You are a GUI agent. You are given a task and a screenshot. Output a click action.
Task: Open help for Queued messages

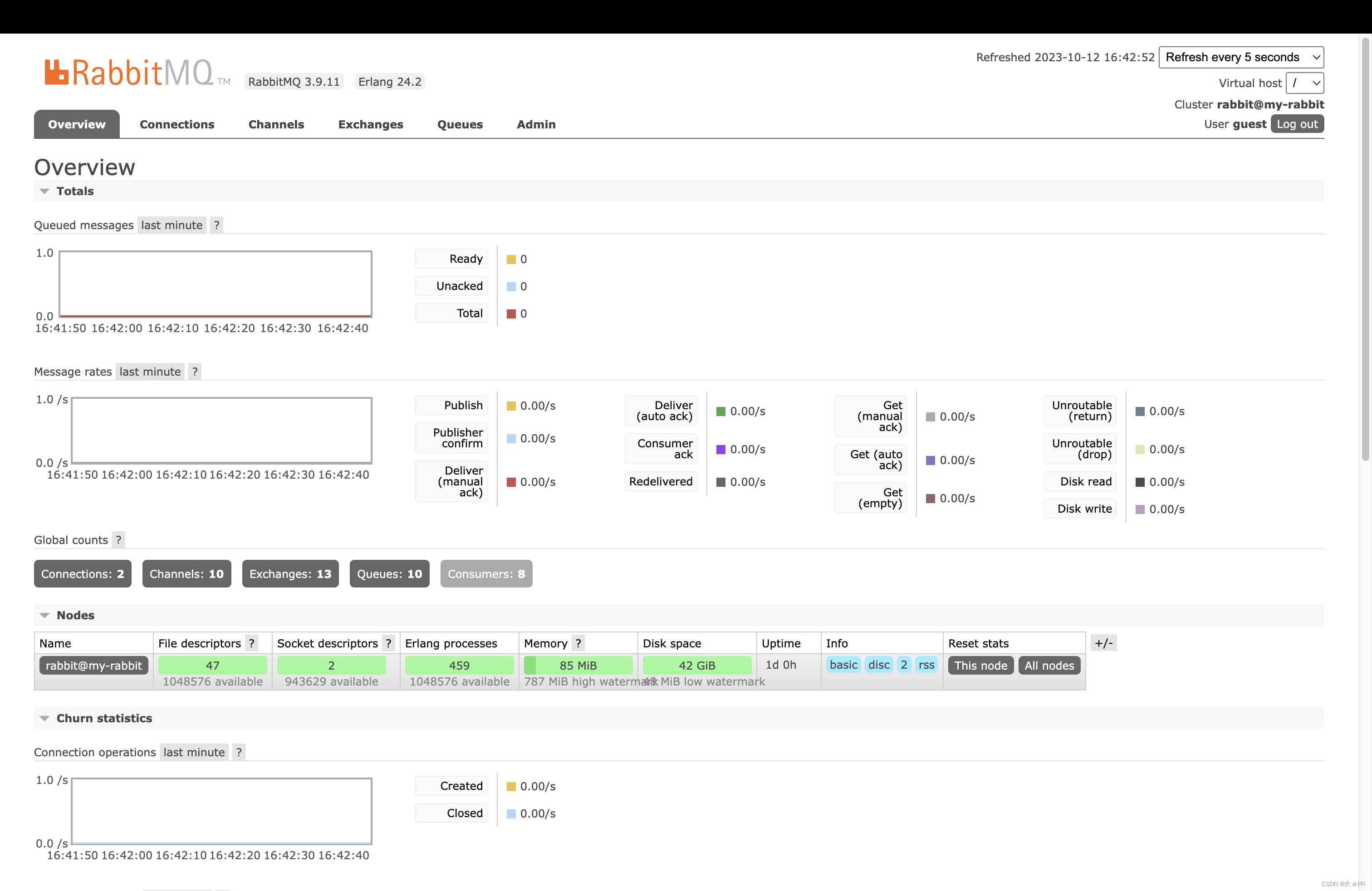[x=216, y=225]
